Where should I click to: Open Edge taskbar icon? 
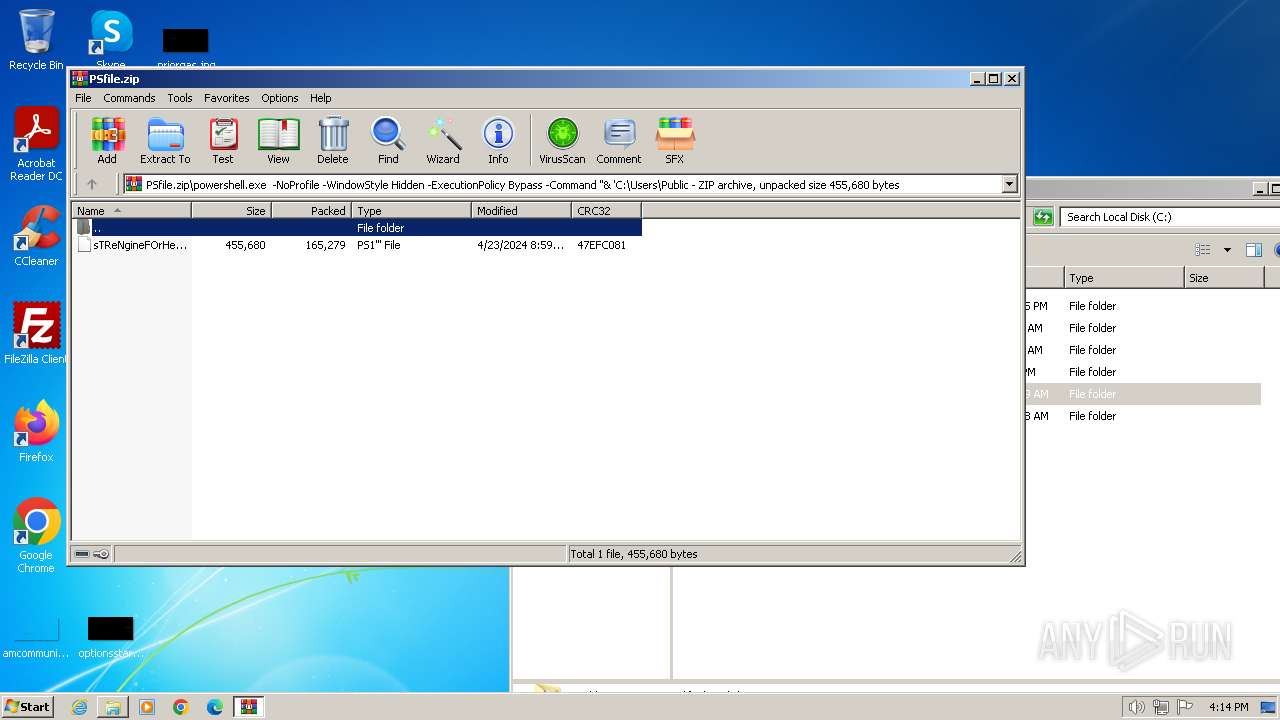[215, 707]
